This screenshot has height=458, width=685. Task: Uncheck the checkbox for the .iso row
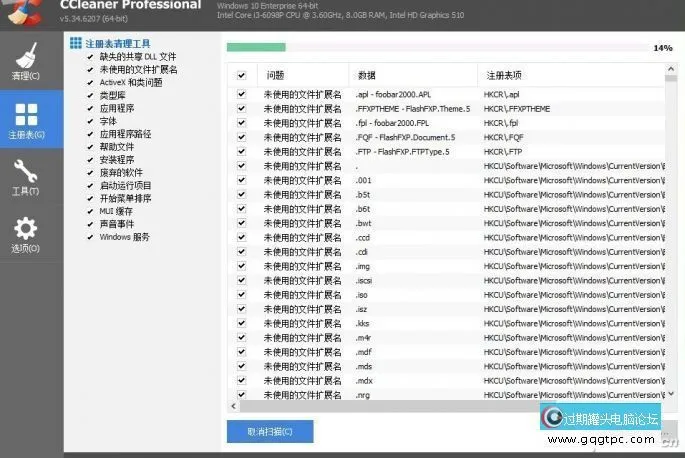[x=241, y=295]
